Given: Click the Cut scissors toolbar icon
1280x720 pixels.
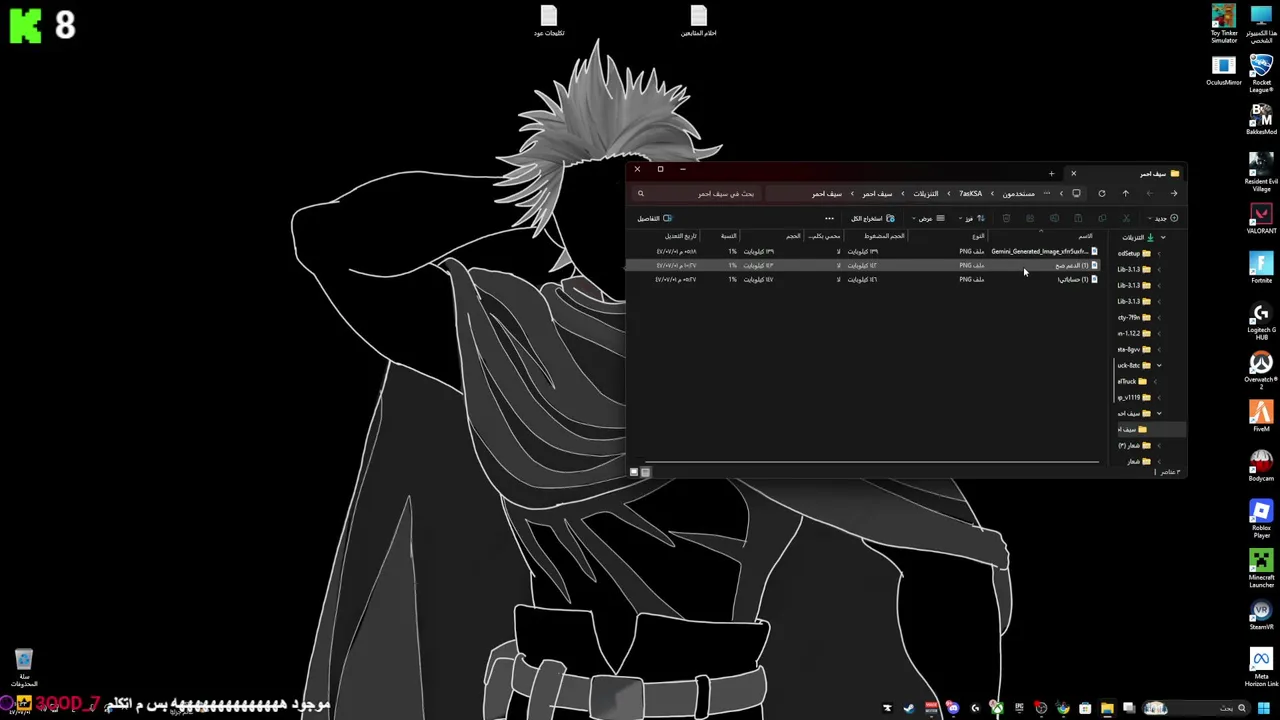Looking at the screenshot, I should coord(1126,218).
